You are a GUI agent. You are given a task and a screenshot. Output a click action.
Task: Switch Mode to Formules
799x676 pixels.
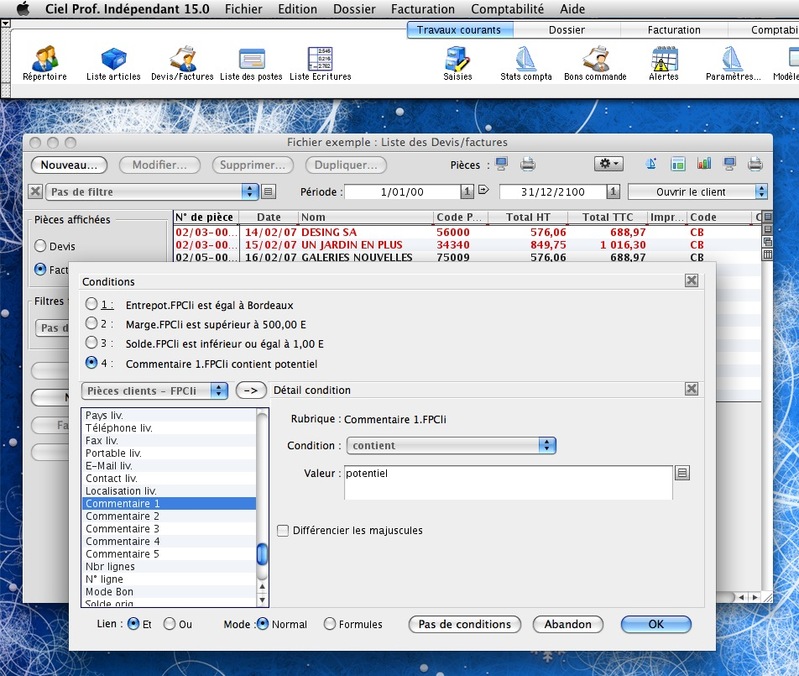pyautogui.click(x=330, y=624)
